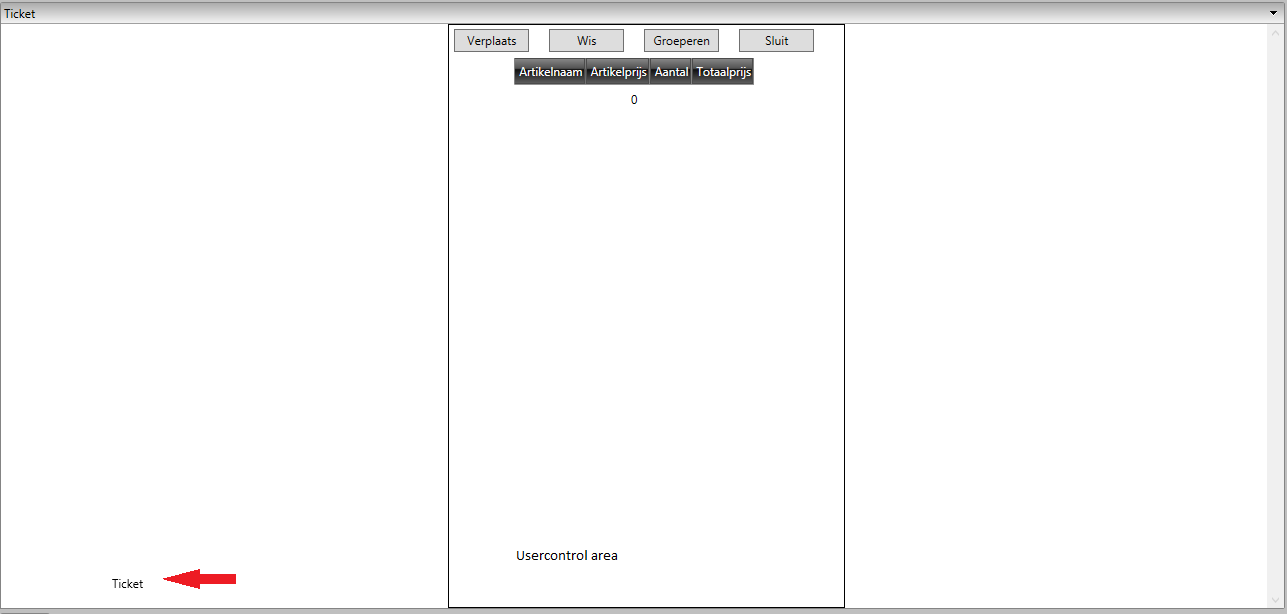Open the Ticket panel dropdown arrow
1287x614 pixels.
tap(1274, 13)
